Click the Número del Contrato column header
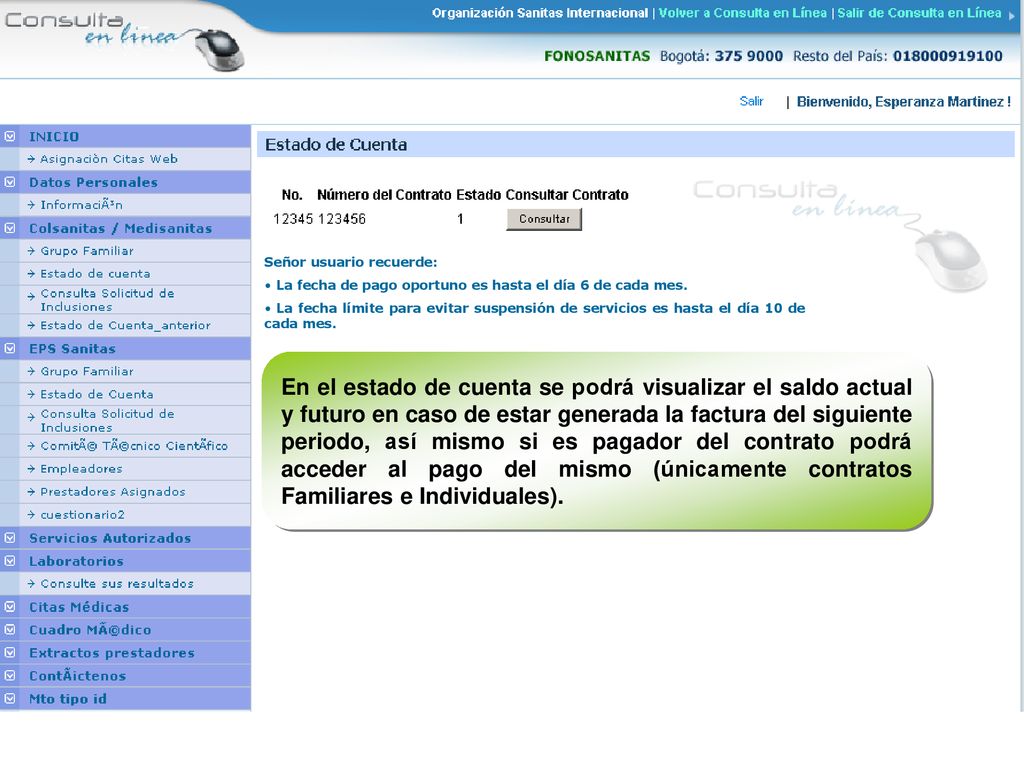The height and width of the screenshot is (768, 1024). (x=384, y=195)
